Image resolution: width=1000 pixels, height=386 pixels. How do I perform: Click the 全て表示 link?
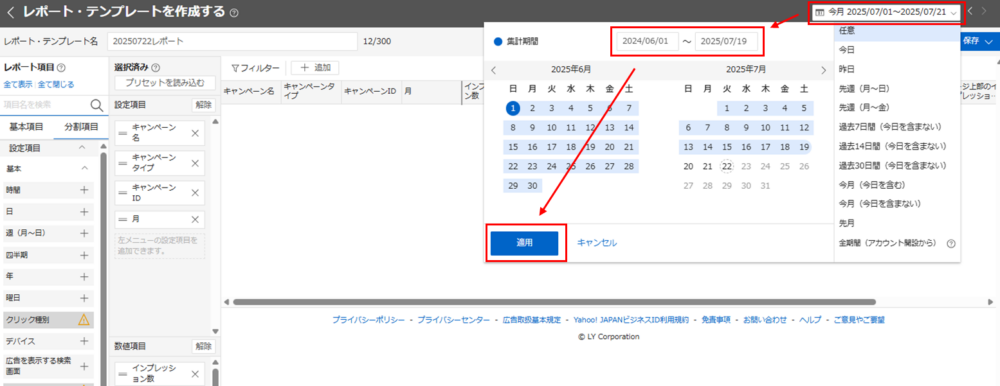coord(18,84)
